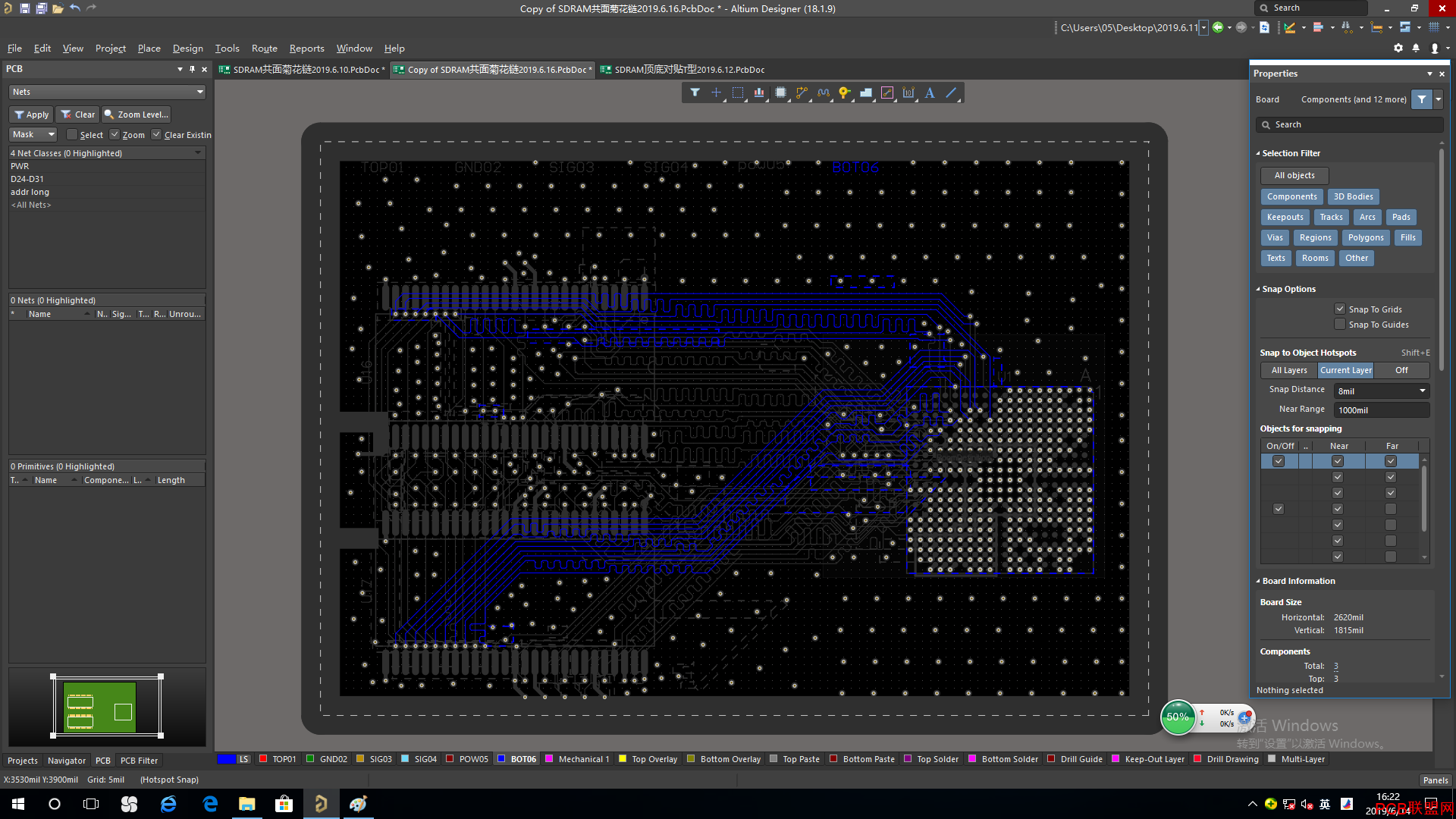Collapse the Board Information section
Screen dimensions: 1456x819
[1258, 581]
